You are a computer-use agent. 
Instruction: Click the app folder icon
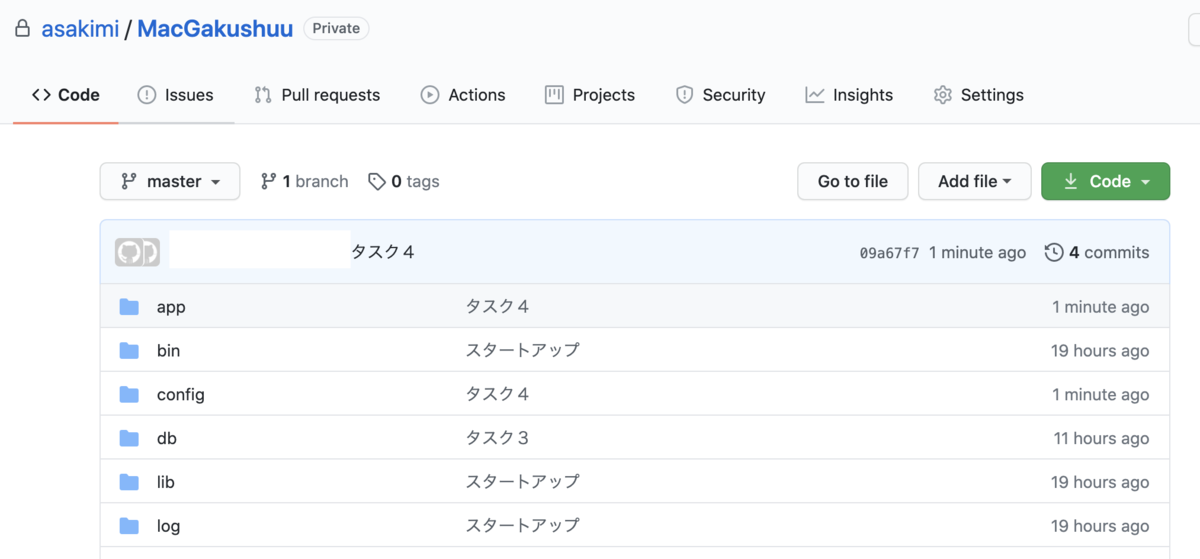tap(129, 306)
